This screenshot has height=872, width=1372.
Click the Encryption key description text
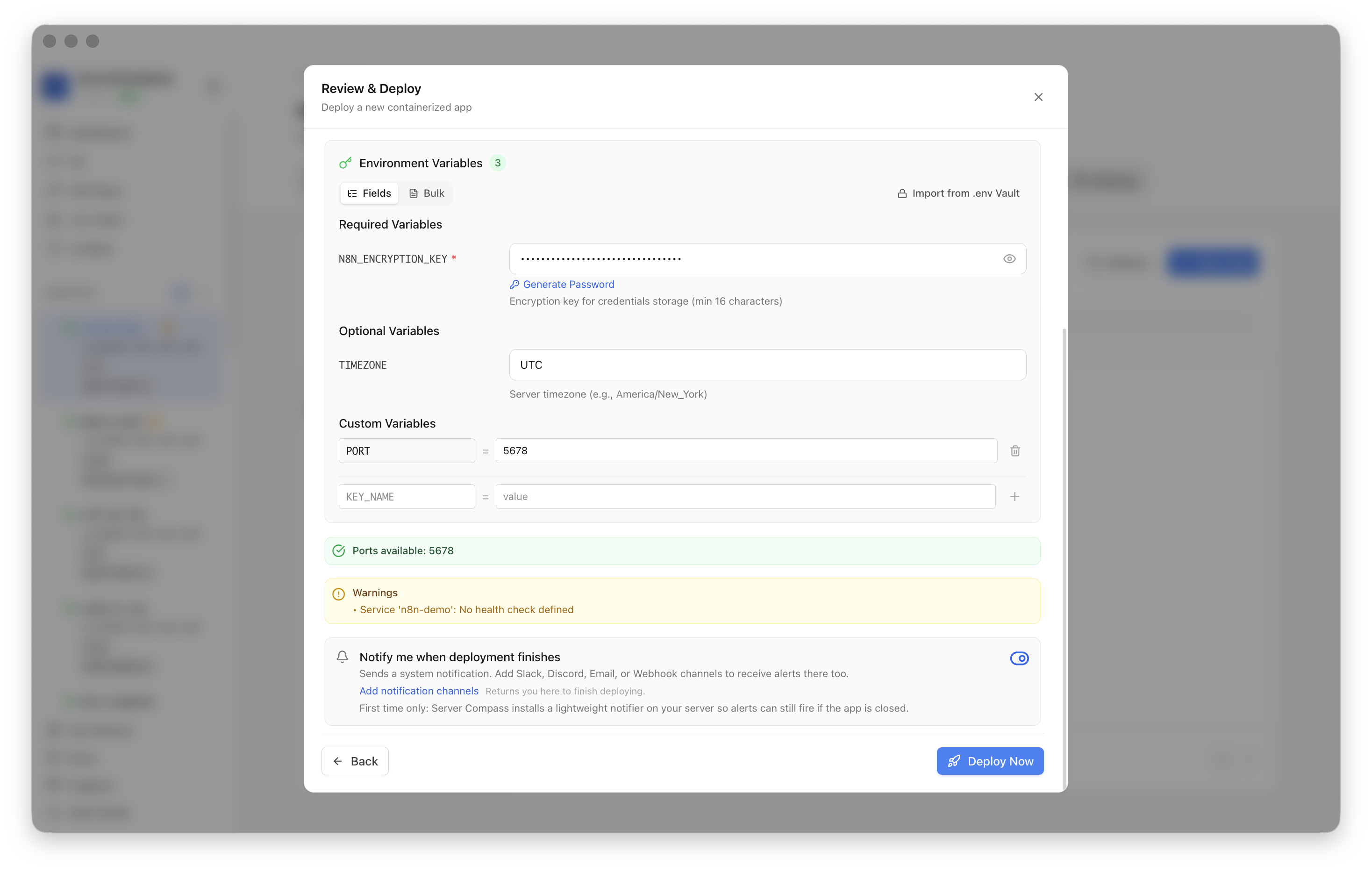645,301
